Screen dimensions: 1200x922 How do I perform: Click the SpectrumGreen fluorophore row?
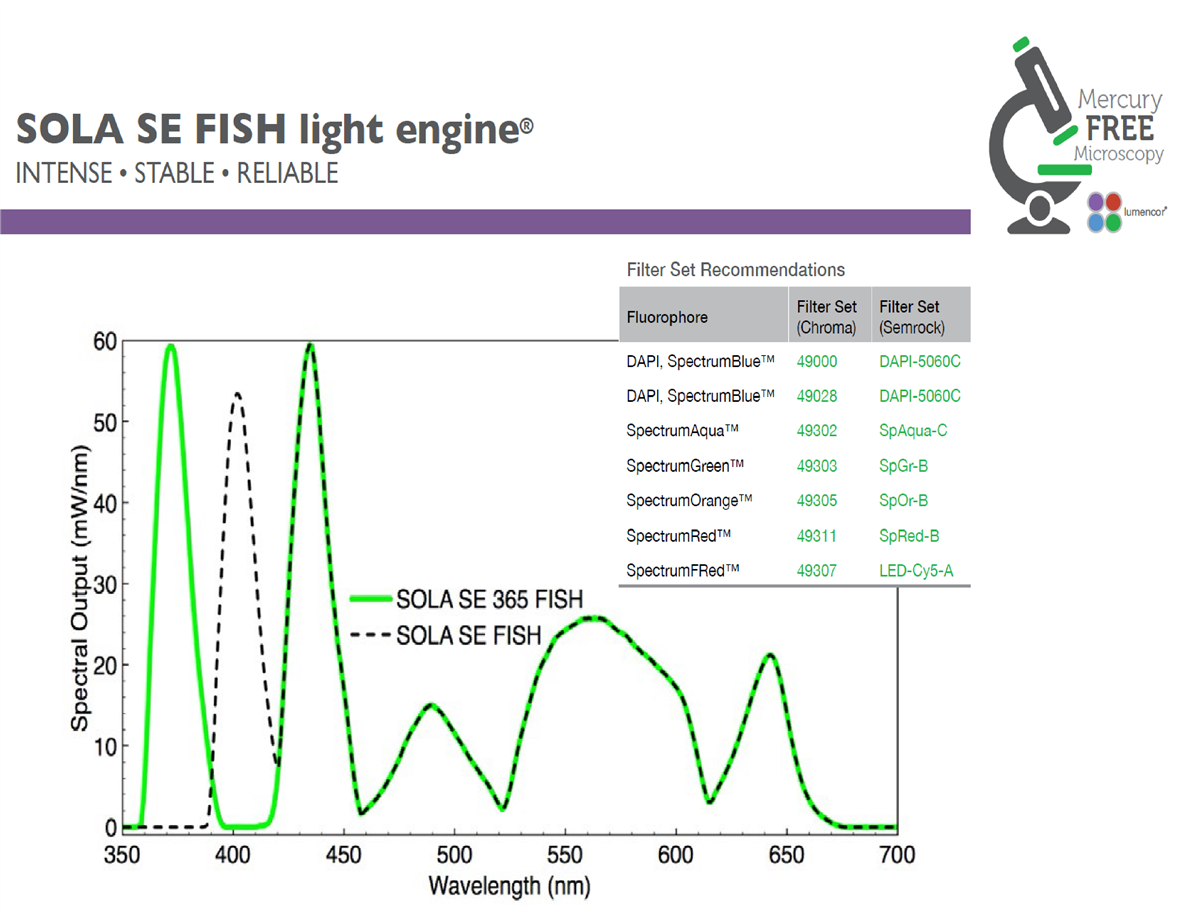coord(795,466)
